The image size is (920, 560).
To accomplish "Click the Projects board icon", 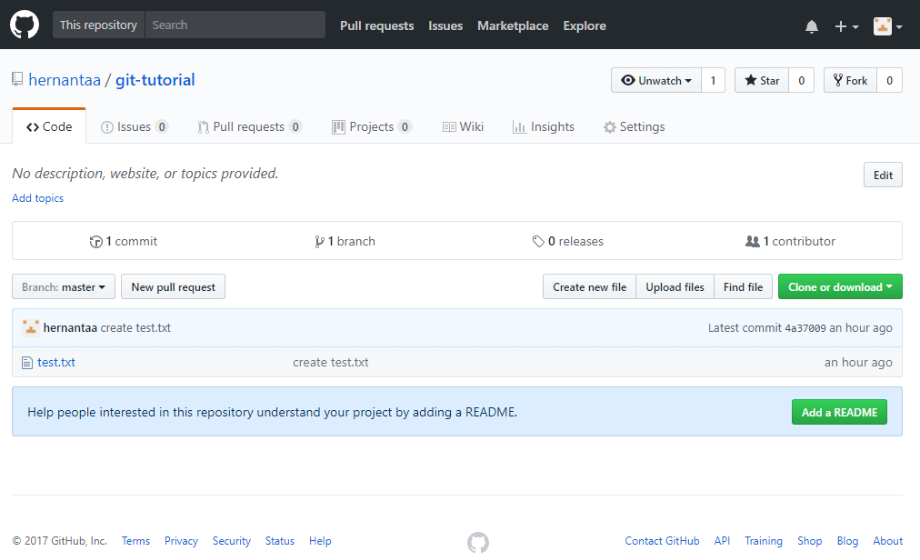I will (x=338, y=127).
